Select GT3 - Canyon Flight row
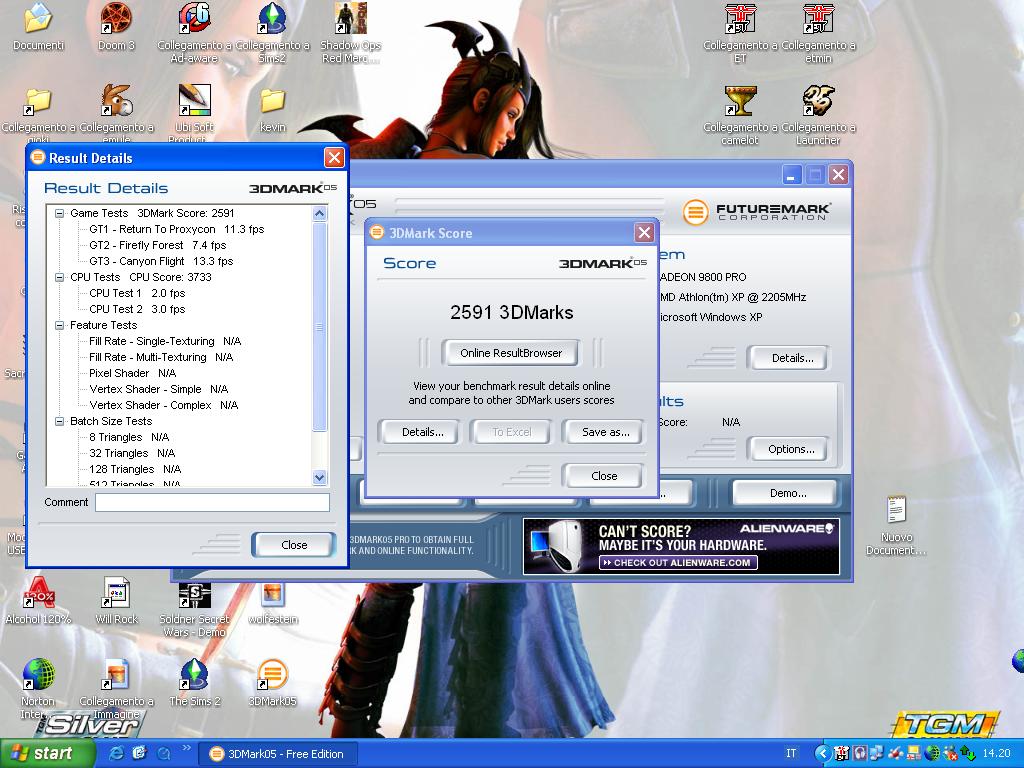Screen dimensions: 1024x768 161,261
